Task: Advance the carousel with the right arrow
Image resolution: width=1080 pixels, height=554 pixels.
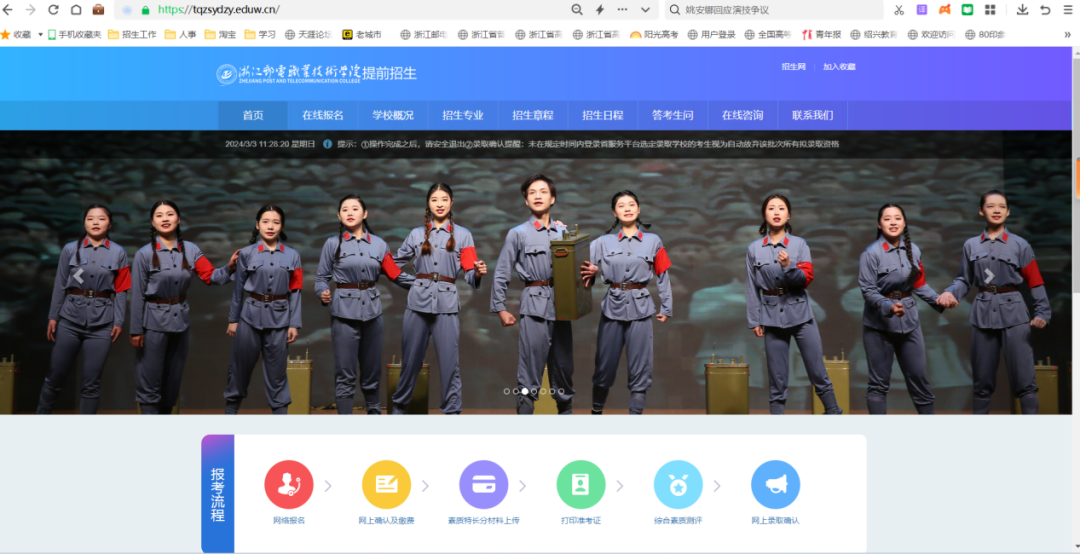Action: coord(989,276)
